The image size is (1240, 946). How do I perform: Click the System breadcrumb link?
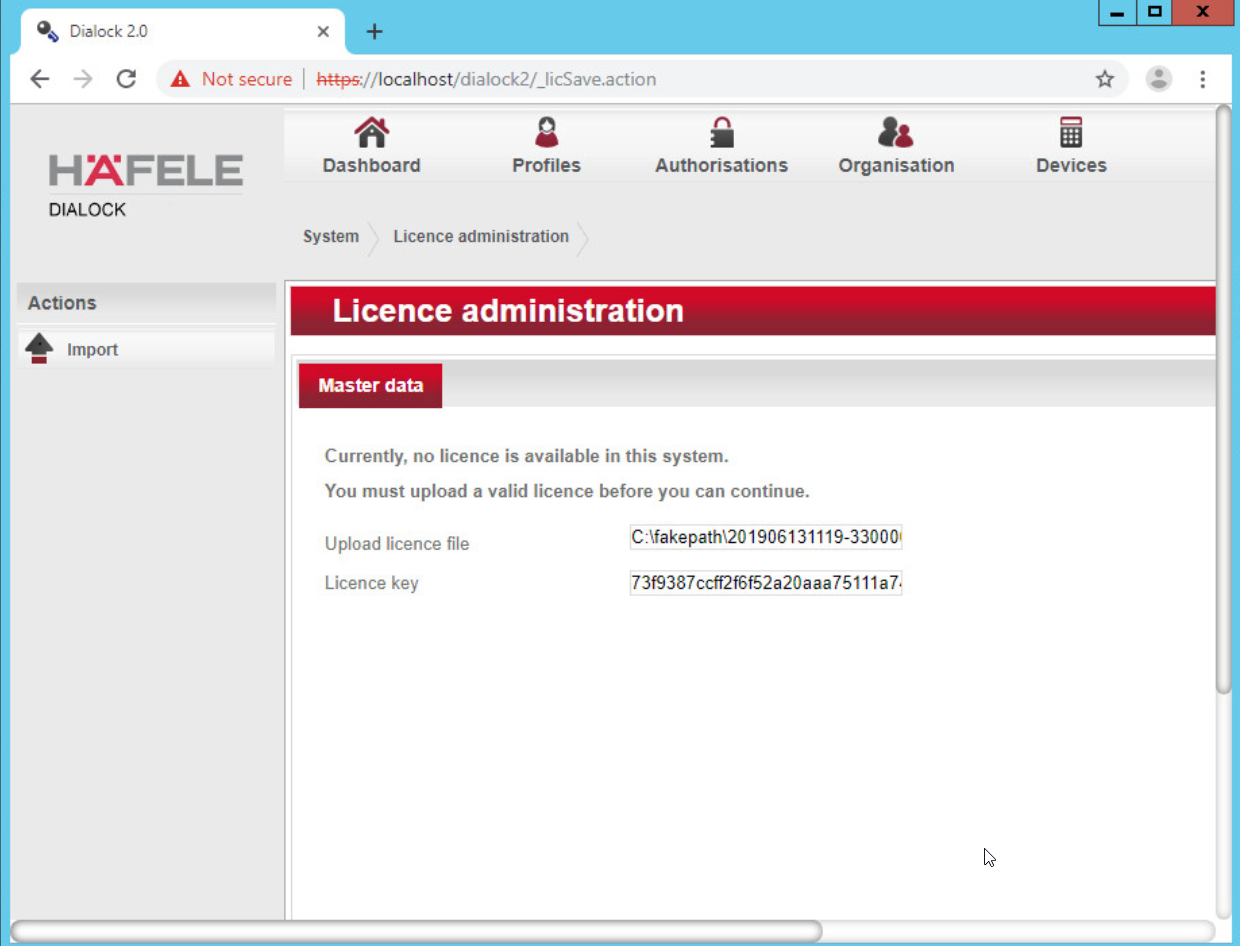[330, 237]
